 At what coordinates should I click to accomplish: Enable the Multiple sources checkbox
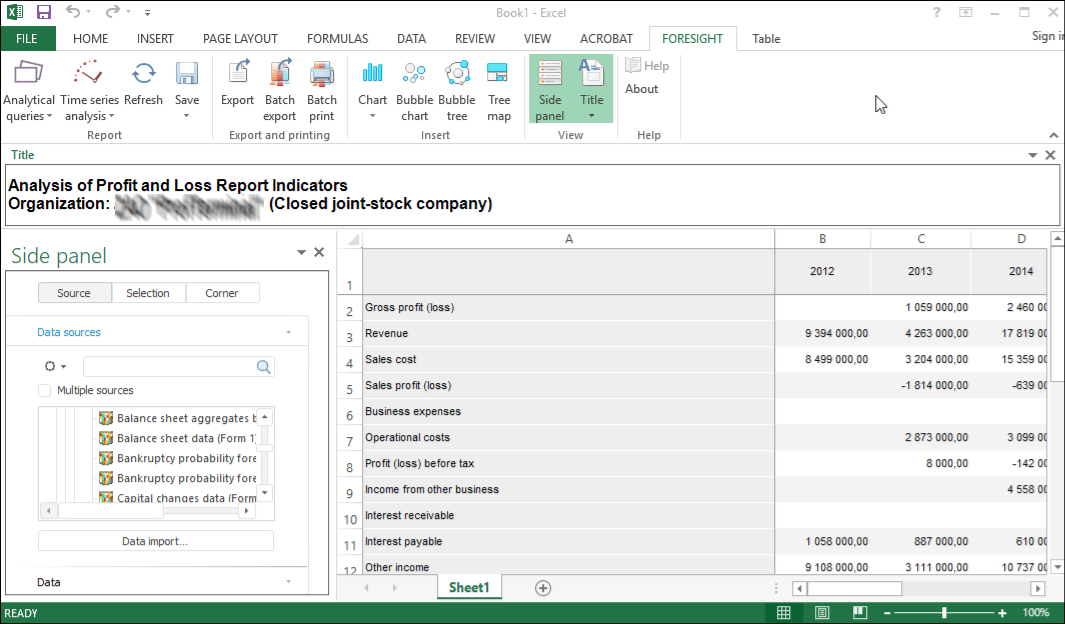(45, 391)
